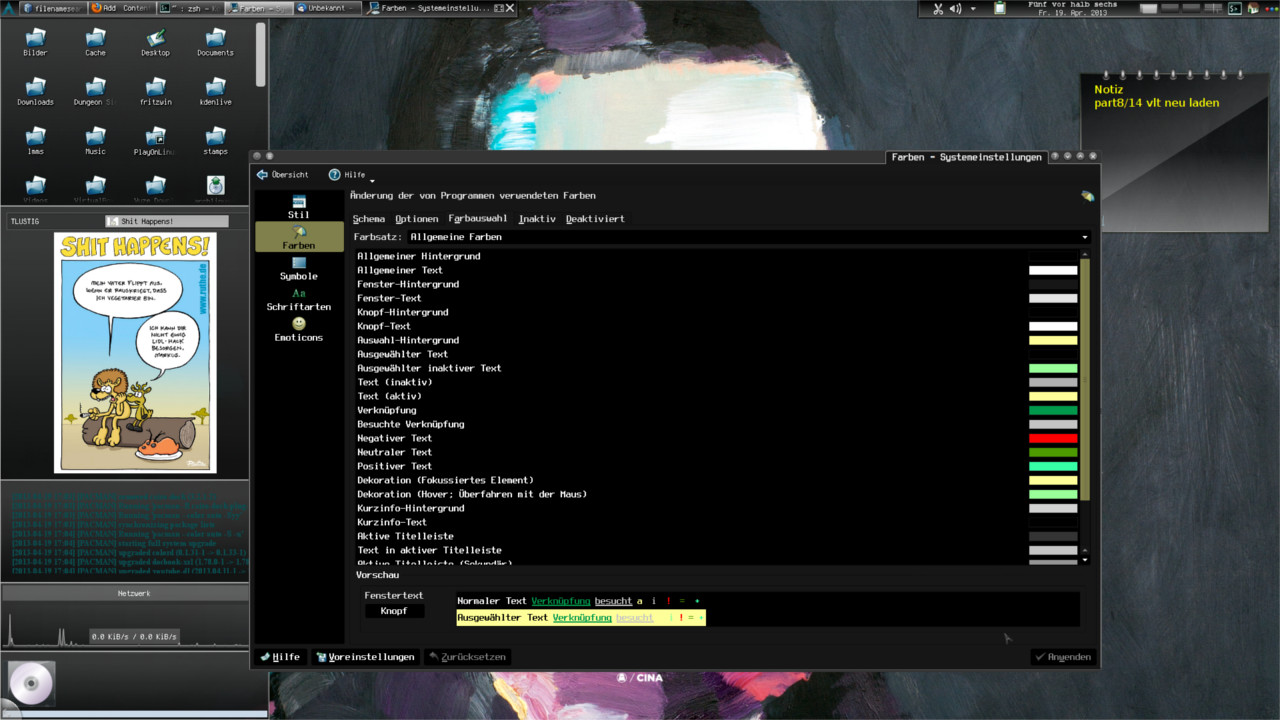
Task: Pick color for Allgemeiner Text
Action: tap(1053, 270)
